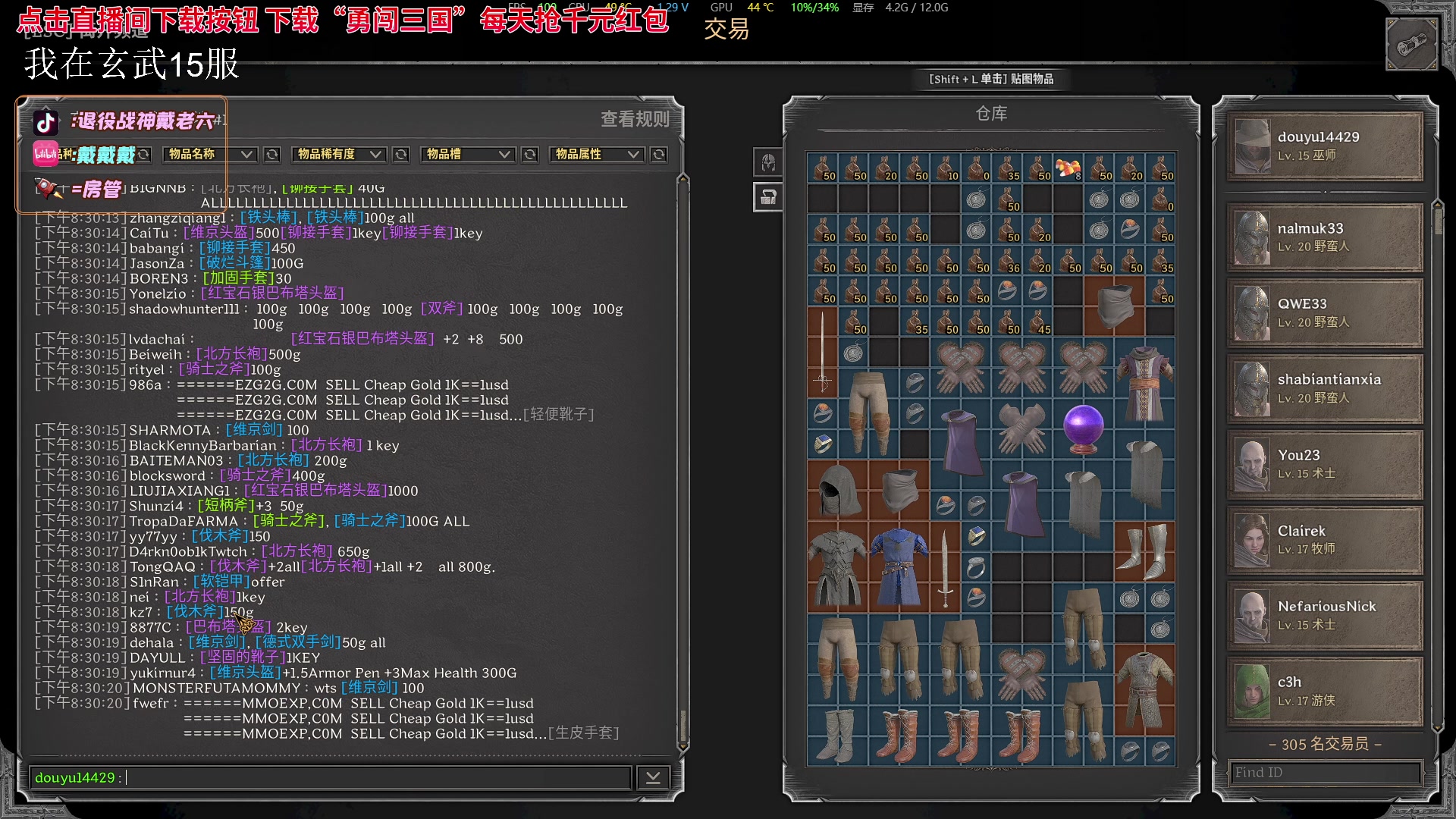This screenshot has width=1456, height=819.
Task: Choose trader NefariousNick from the list
Action: (x=1325, y=615)
